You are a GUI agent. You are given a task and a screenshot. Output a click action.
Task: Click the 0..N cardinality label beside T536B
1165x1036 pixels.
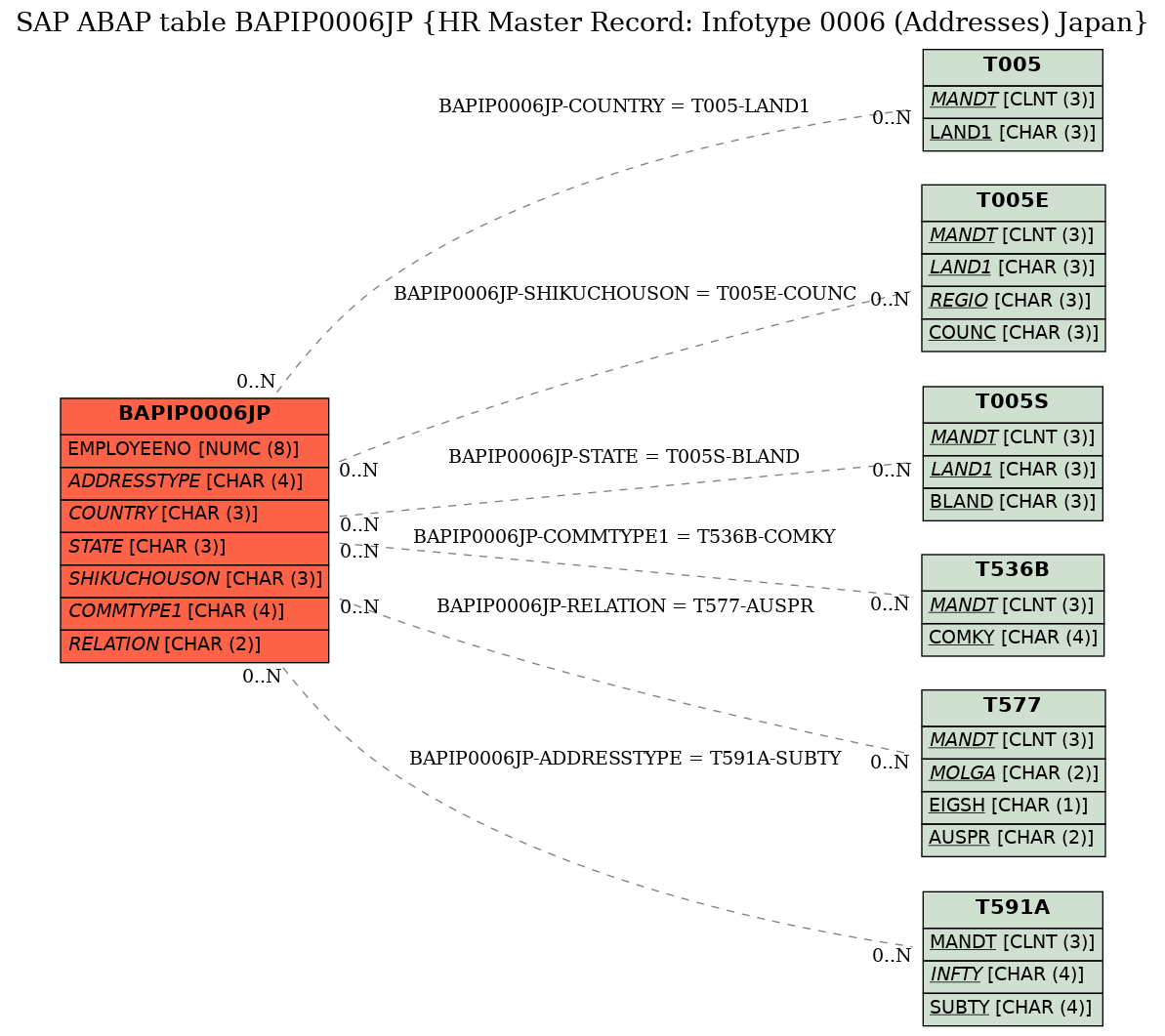[x=890, y=604]
